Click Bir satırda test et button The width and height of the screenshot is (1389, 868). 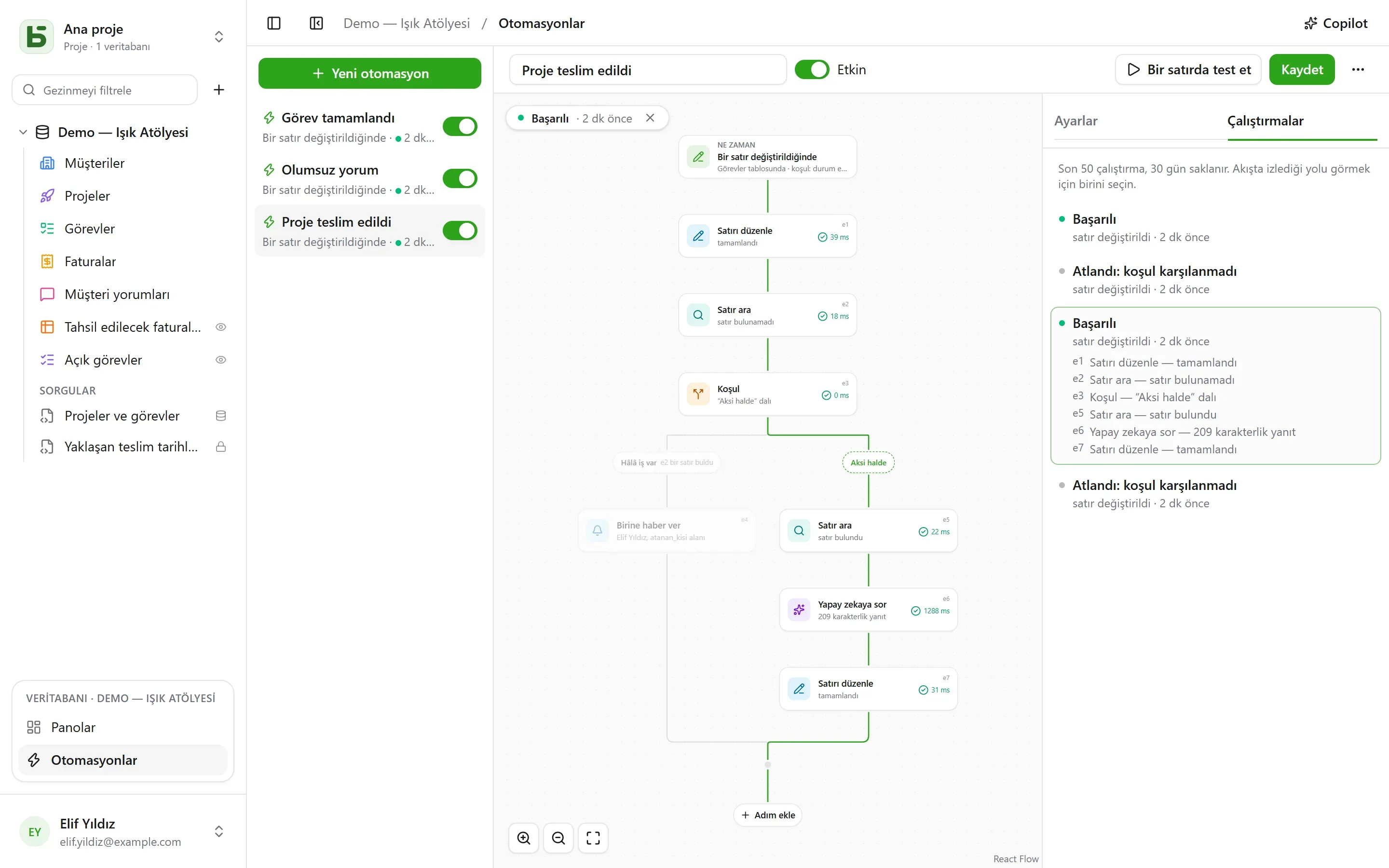pyautogui.click(x=1188, y=69)
